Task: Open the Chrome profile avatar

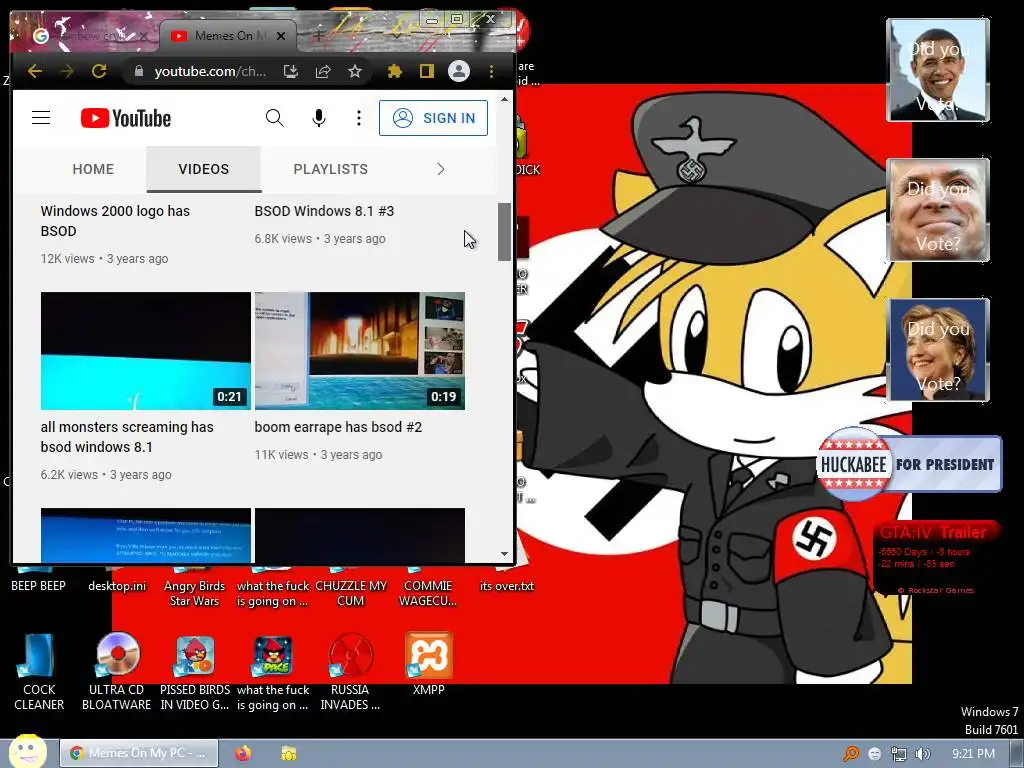Action: pos(458,71)
